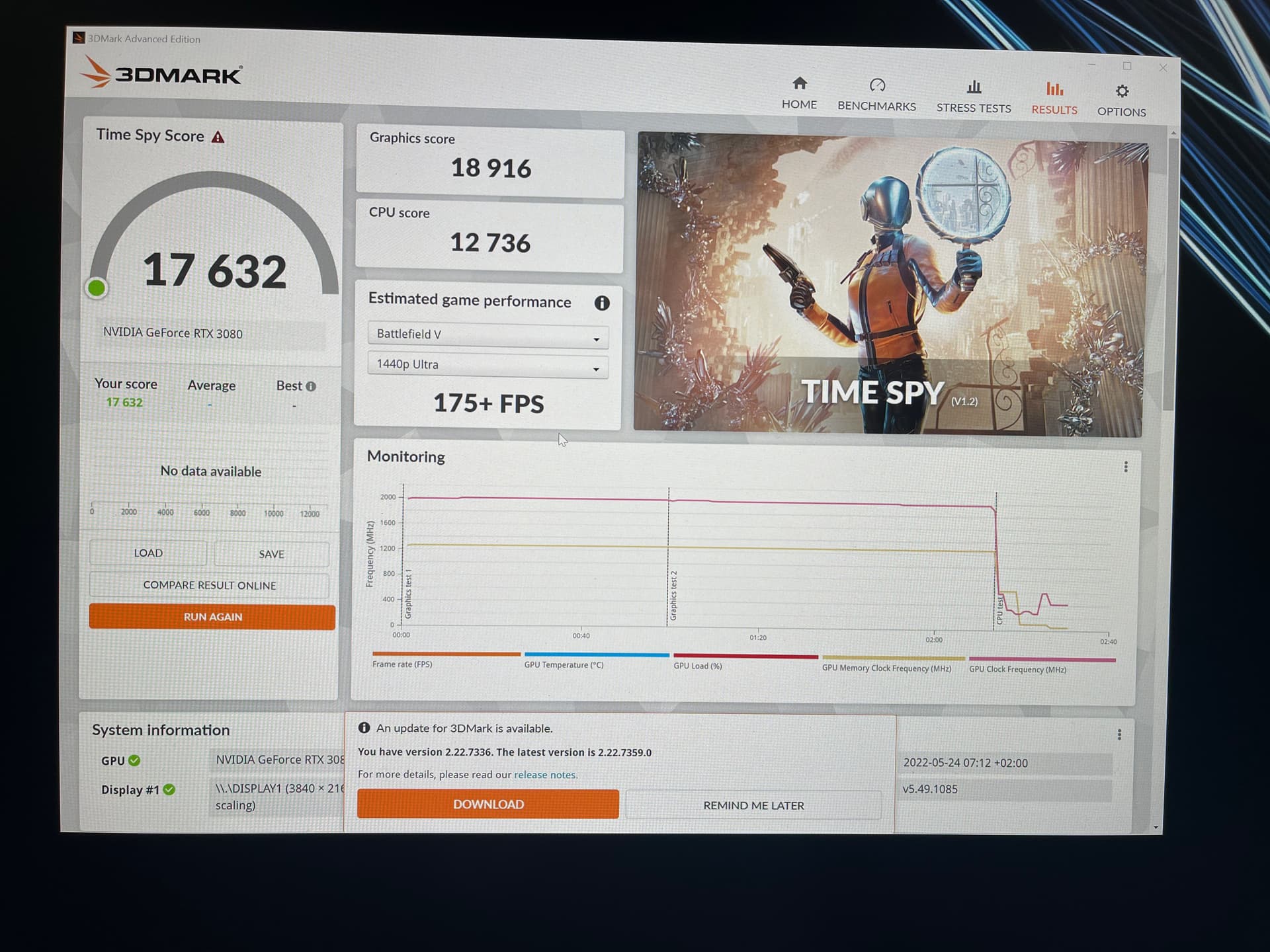The width and height of the screenshot is (1270, 952).
Task: Click the GPU green check icon
Action: pos(134,760)
